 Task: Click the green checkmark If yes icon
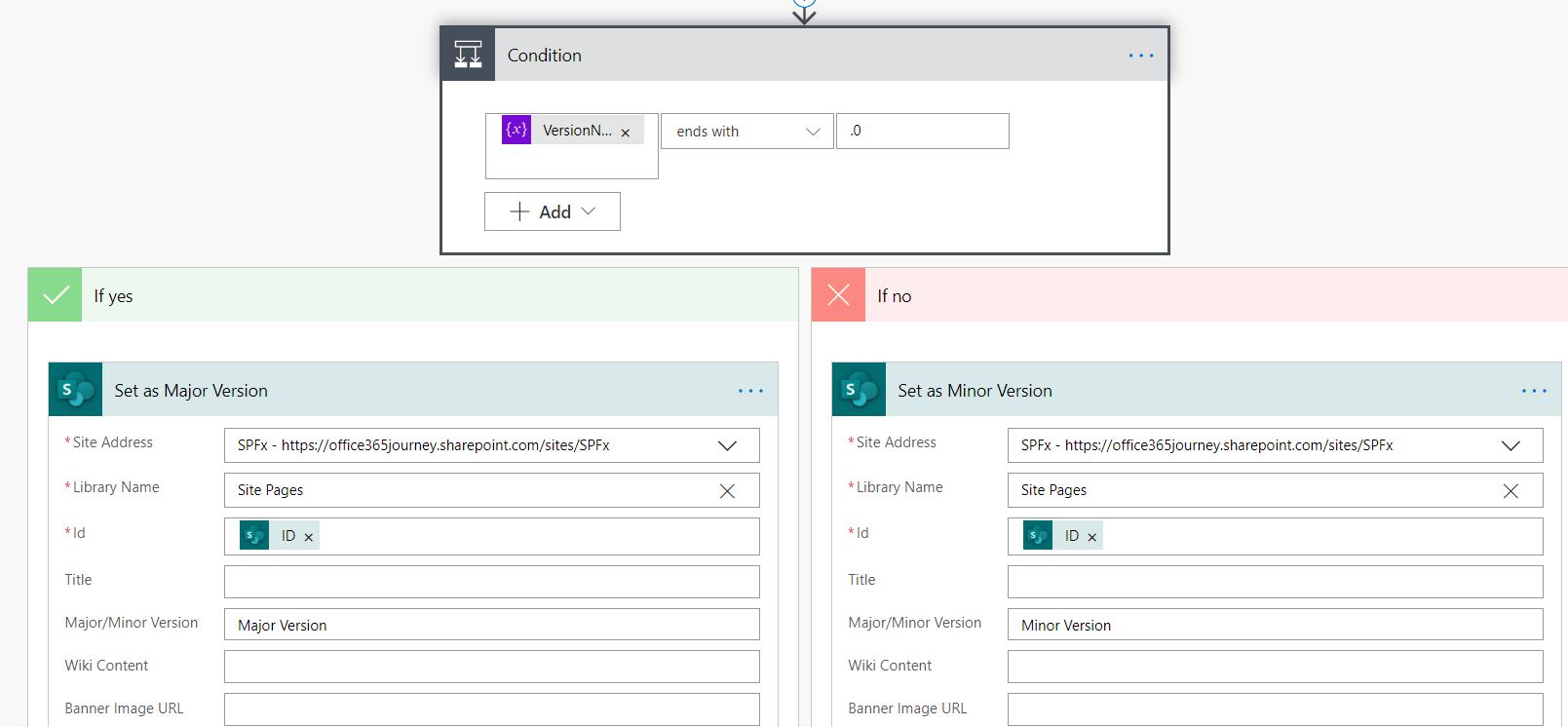click(x=56, y=294)
